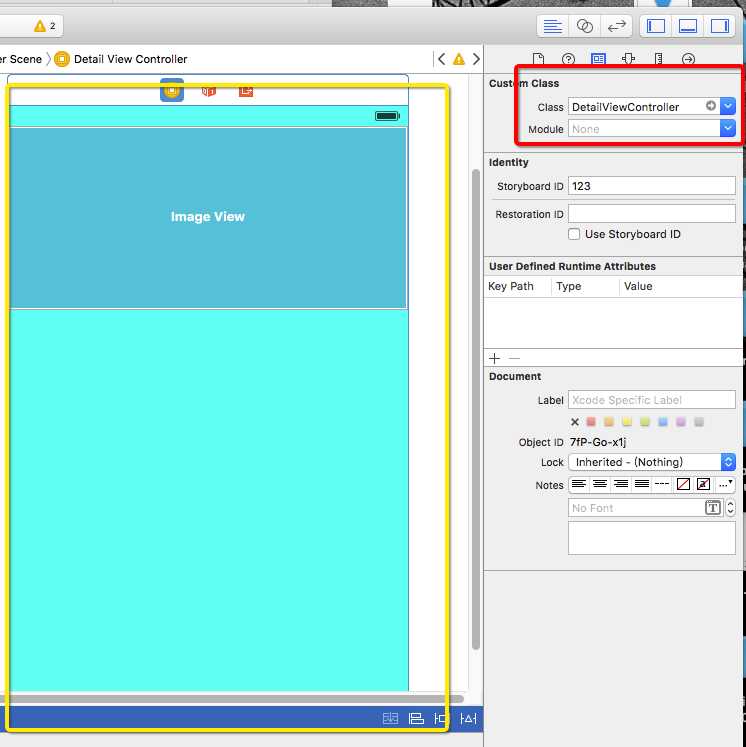Viewport: 746px width, 747px height.
Task: Click the No Font field
Action: [636, 508]
